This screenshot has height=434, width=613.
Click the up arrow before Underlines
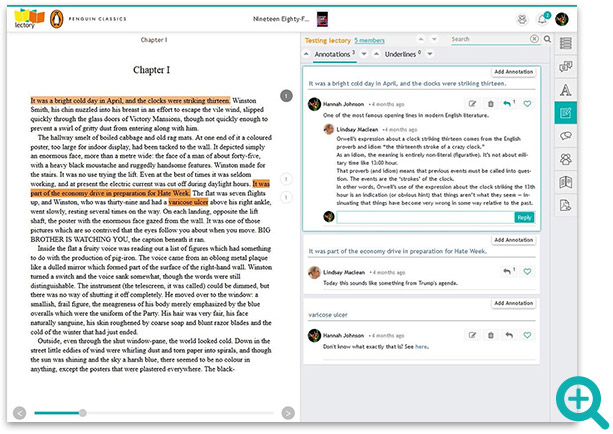pyautogui.click(x=376, y=54)
